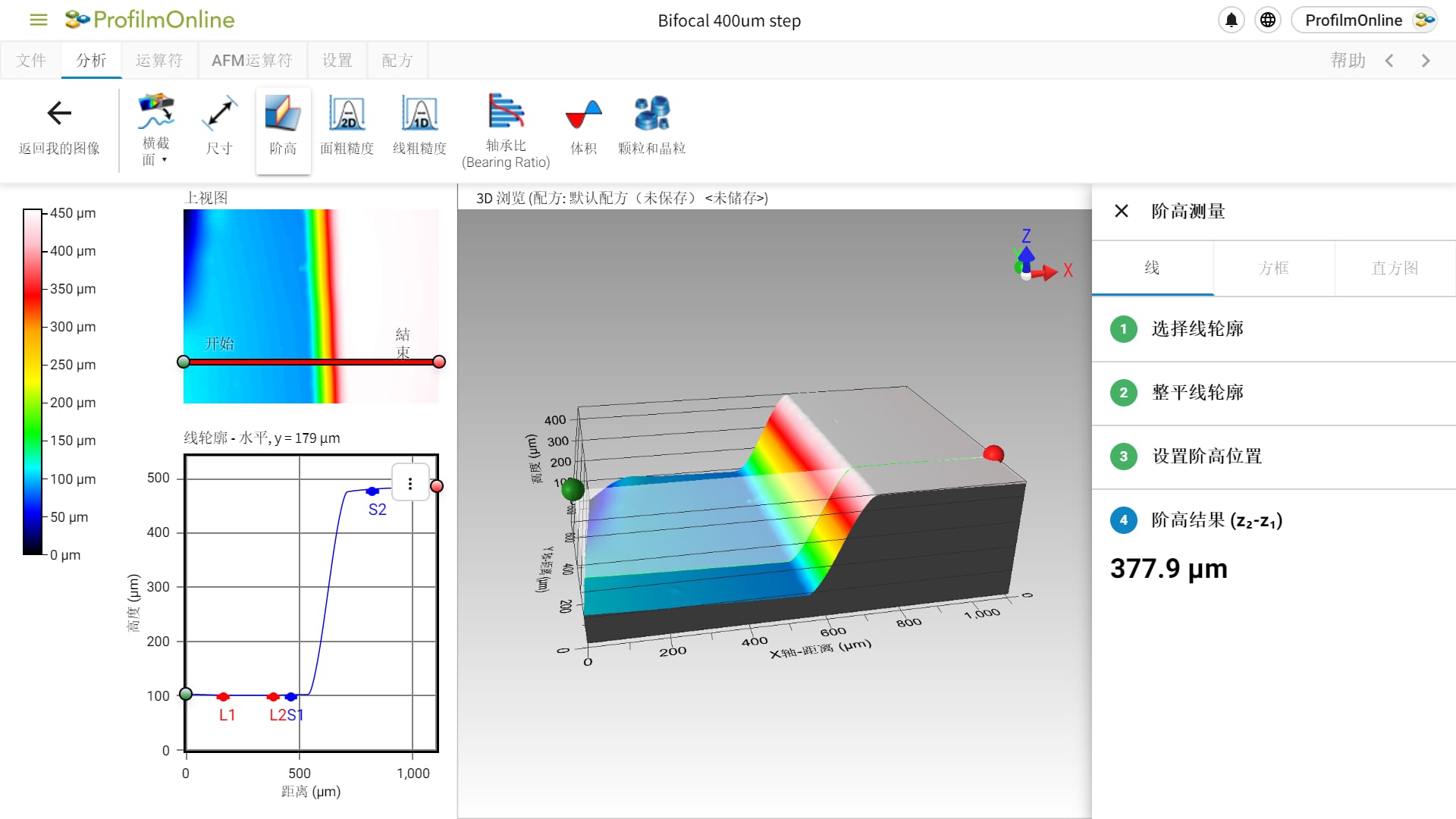Click the green start handle in top view
The height and width of the screenshot is (819, 1456).
(x=184, y=362)
